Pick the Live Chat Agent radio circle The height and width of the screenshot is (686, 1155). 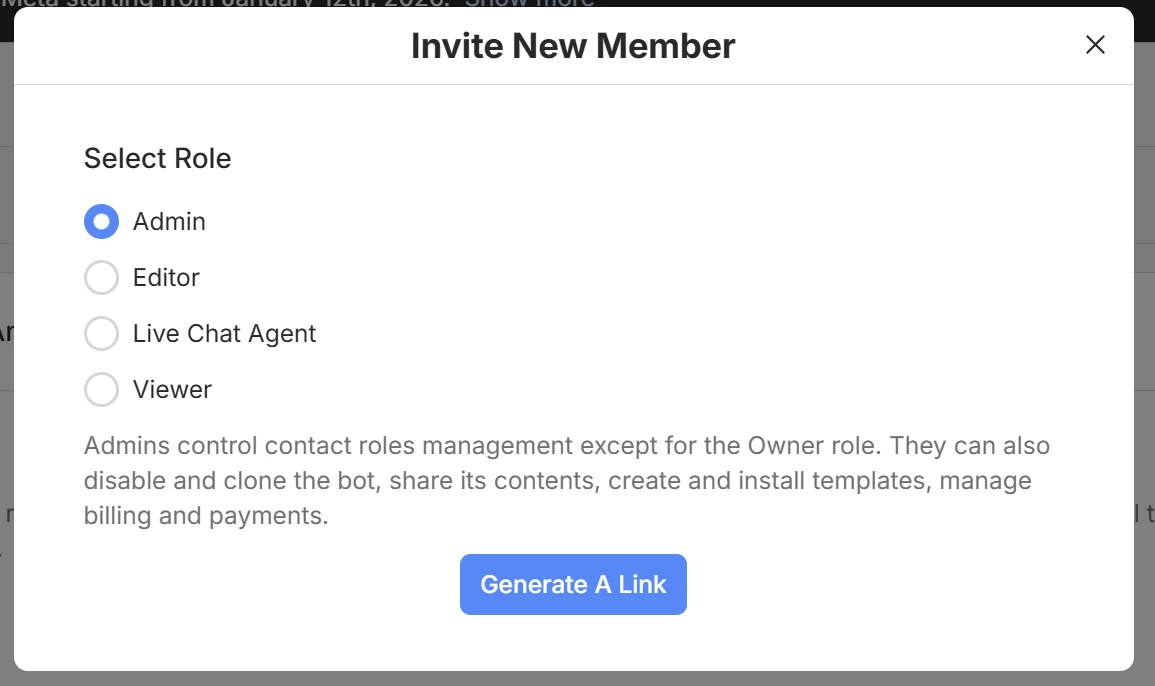point(101,333)
